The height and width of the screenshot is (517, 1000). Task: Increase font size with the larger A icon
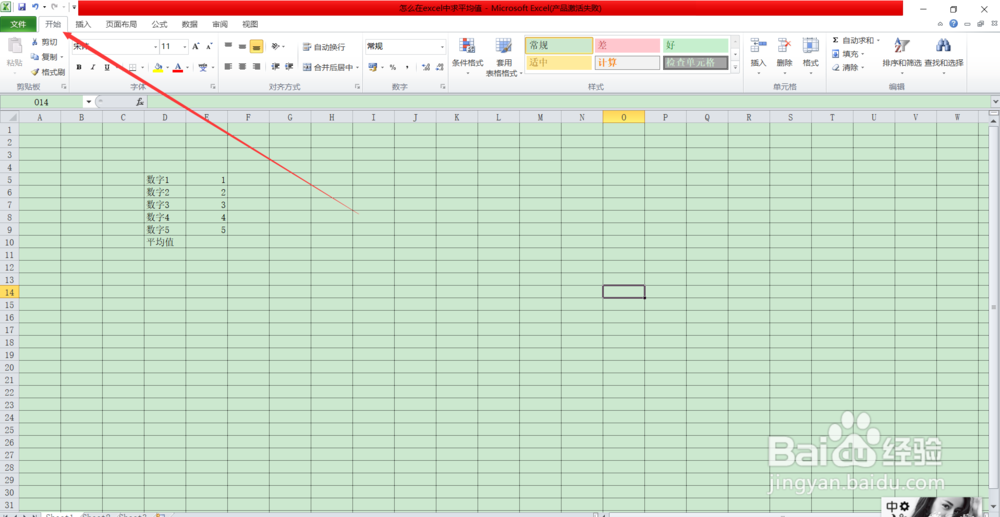(196, 47)
